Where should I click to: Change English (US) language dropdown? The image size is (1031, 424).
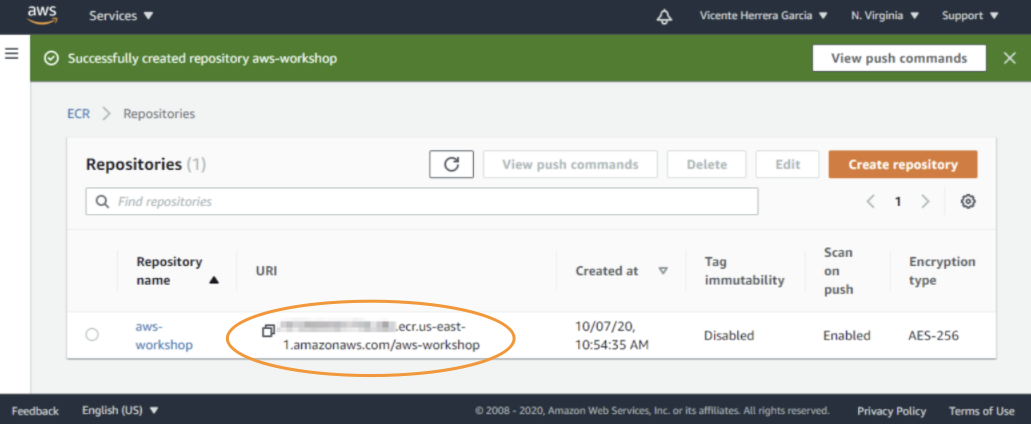[x=120, y=410]
